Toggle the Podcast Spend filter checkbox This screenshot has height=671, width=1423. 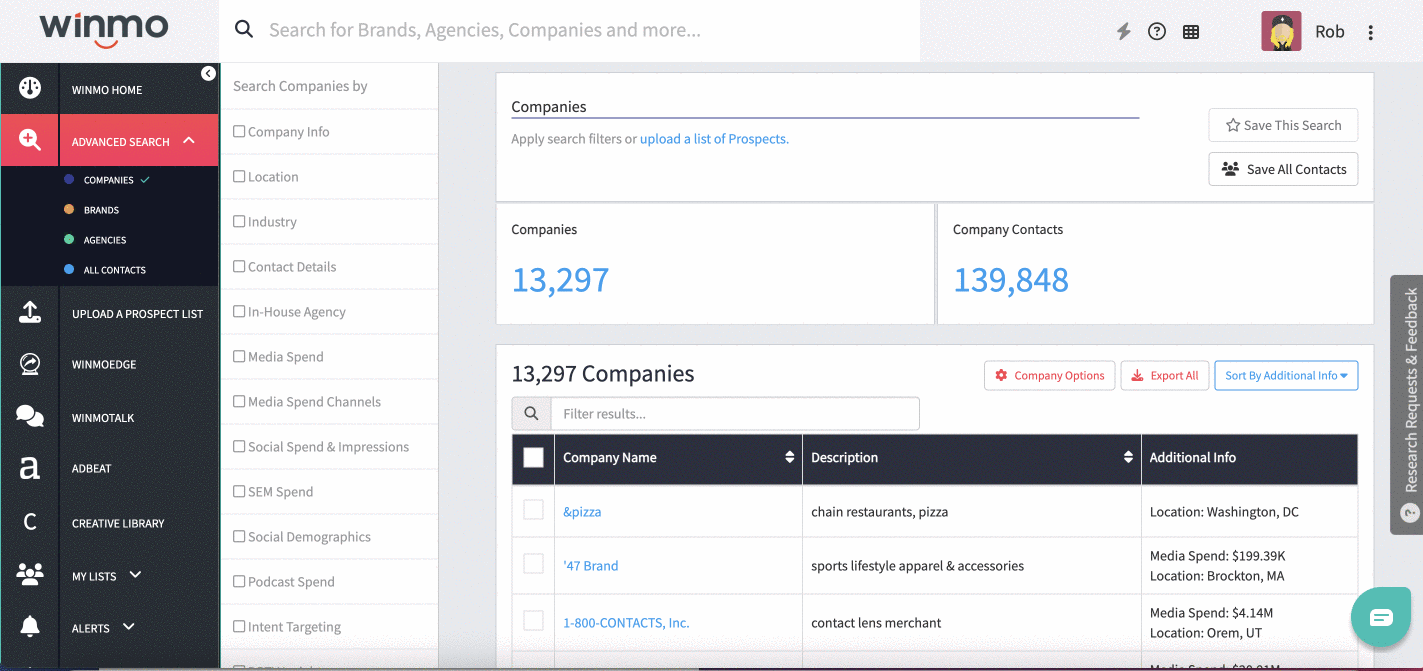239,581
